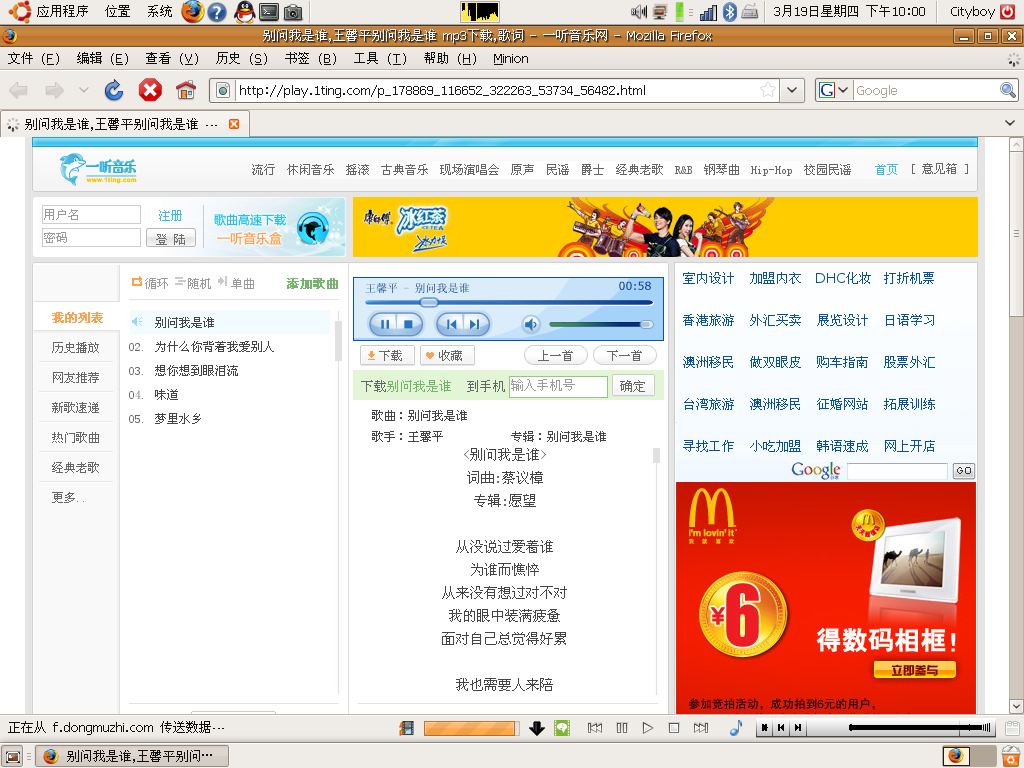Toggle 循环 loop playback mode
1024x768 pixels.
pos(150,283)
